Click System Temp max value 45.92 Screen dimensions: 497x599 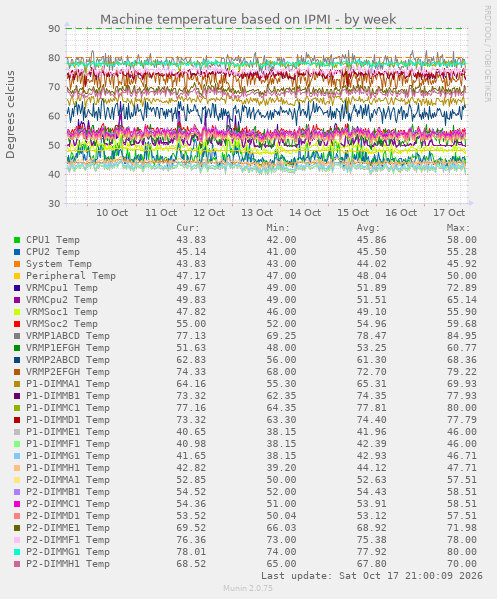[x=462, y=264]
